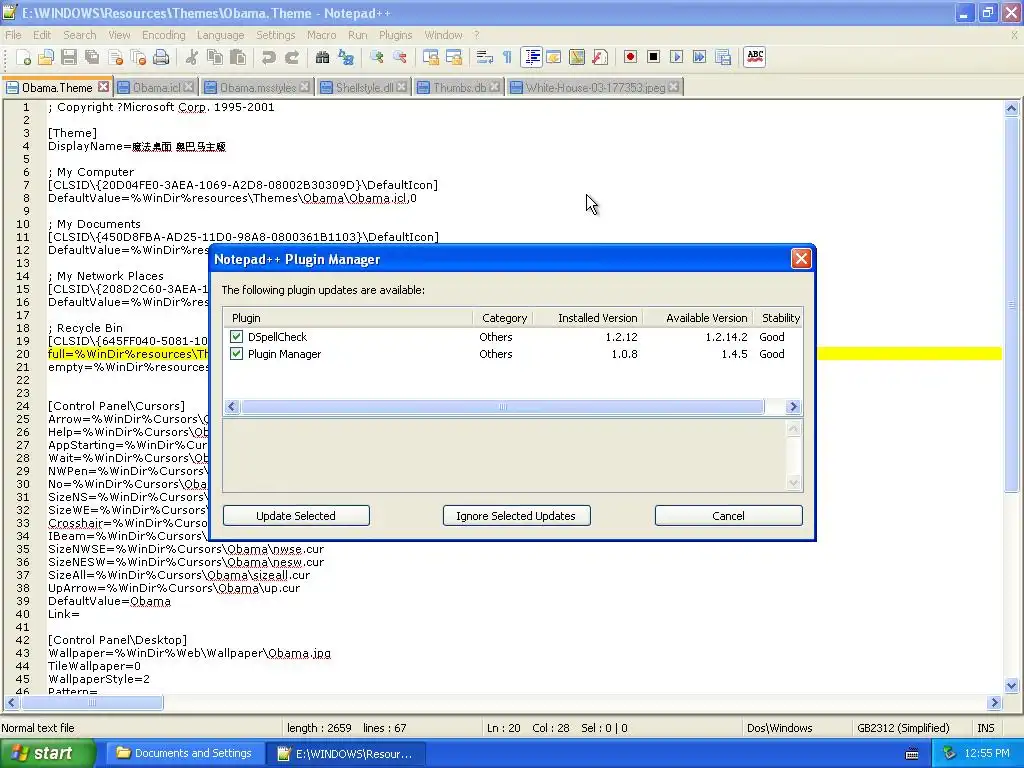Image resolution: width=1024 pixels, height=768 pixels.
Task: Close the Obama.Theme tab
Action: (103, 87)
